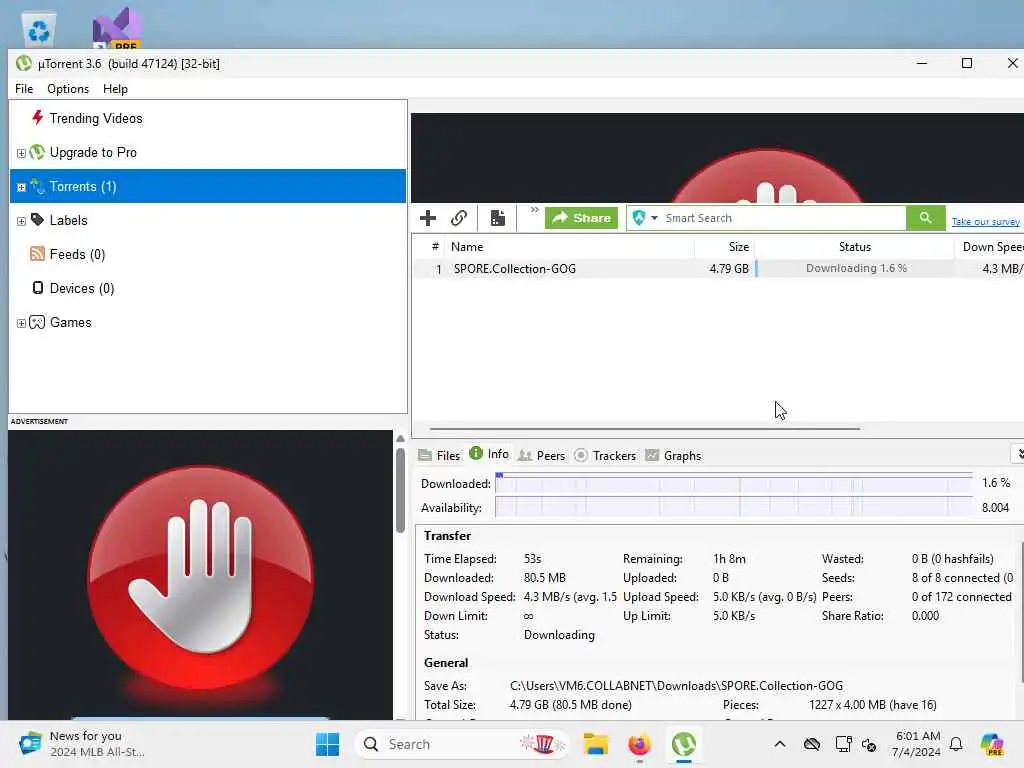Click the 8 of 8 connected Seeds value

(x=962, y=578)
